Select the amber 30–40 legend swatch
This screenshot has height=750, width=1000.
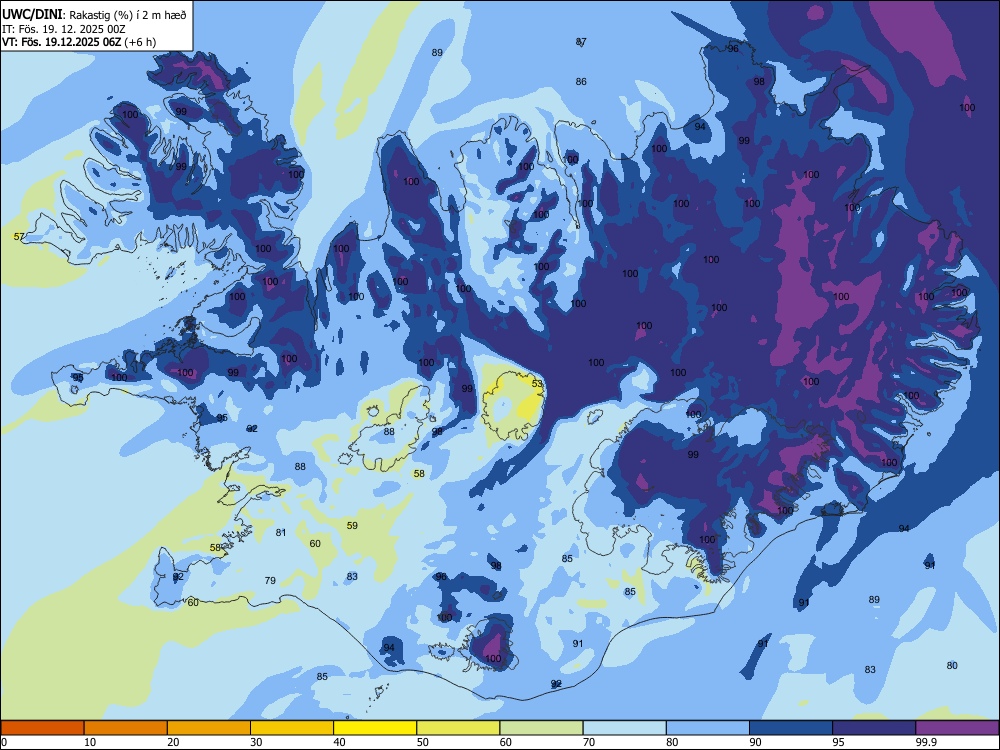[292, 728]
